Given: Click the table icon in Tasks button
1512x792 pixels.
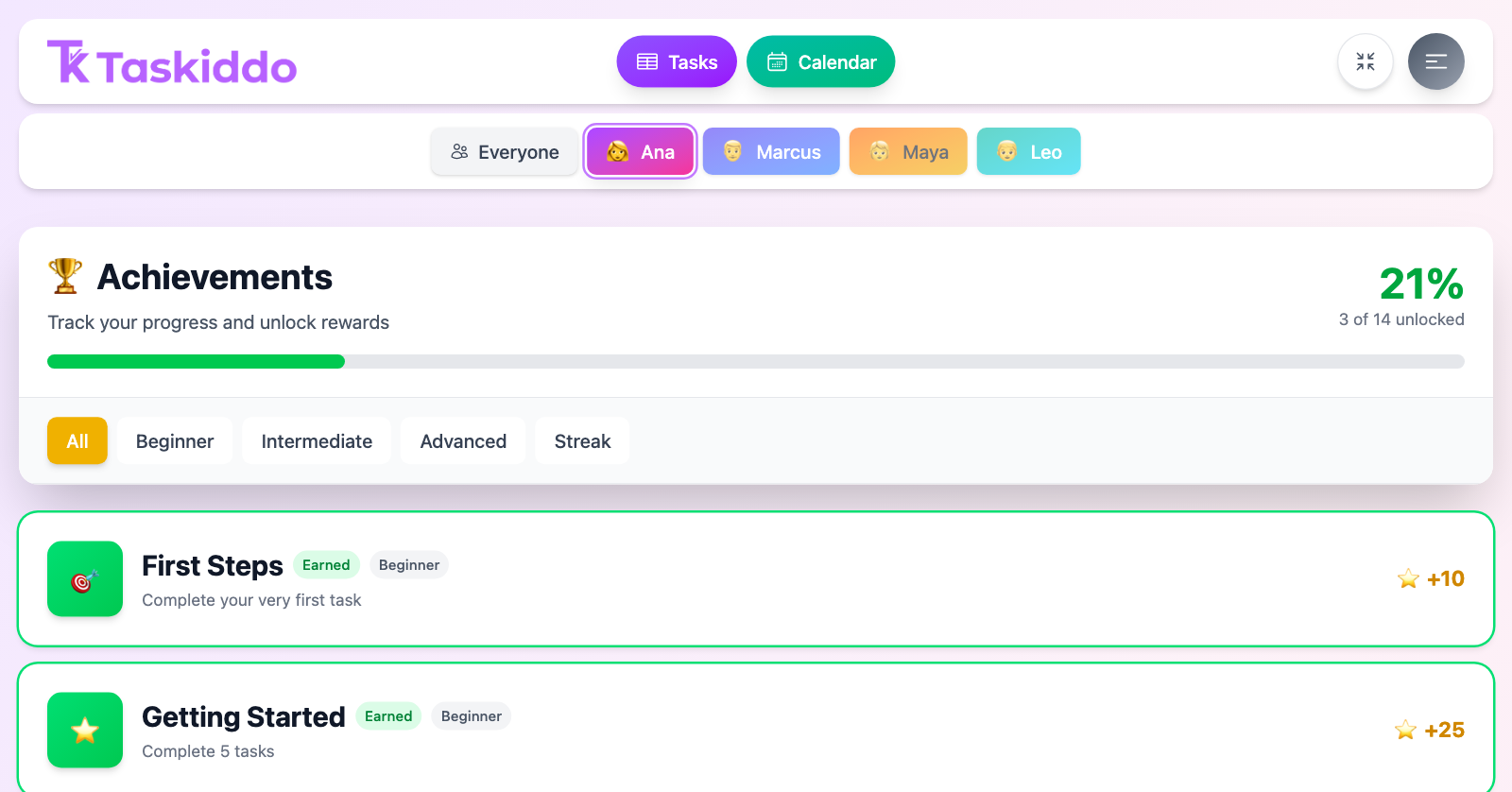Looking at the screenshot, I should pos(647,61).
